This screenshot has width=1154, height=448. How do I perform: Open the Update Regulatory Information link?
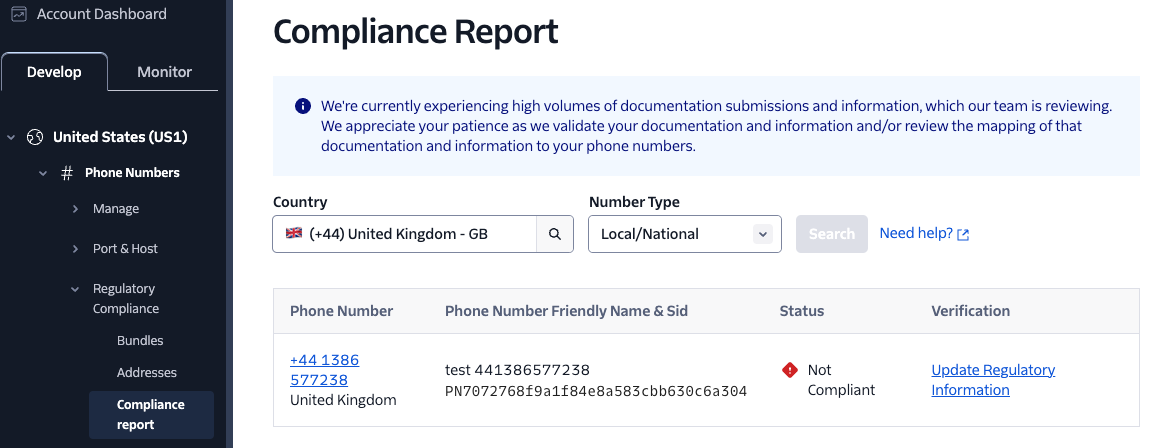tap(993, 380)
